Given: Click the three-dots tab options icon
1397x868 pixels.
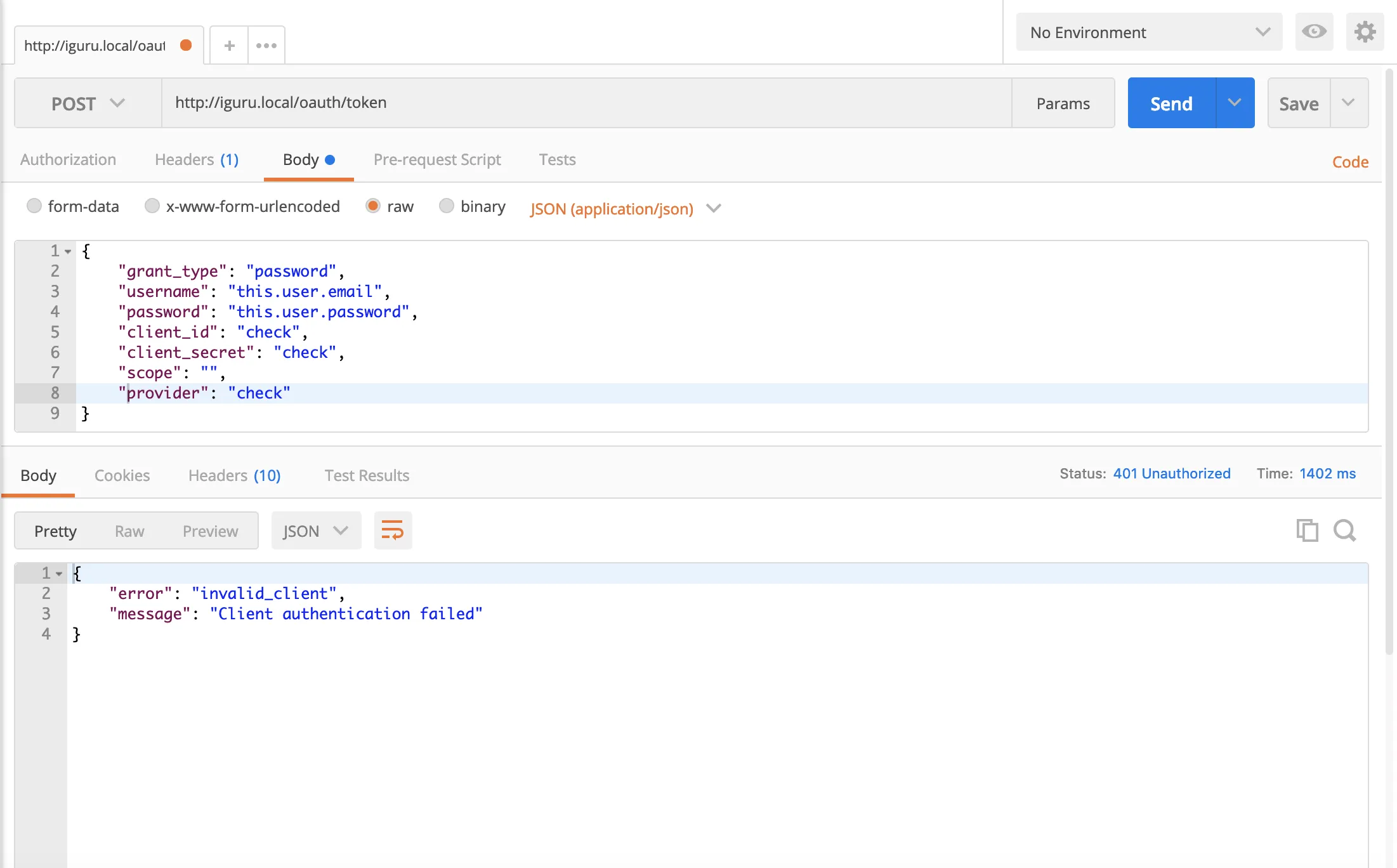Looking at the screenshot, I should (x=266, y=46).
